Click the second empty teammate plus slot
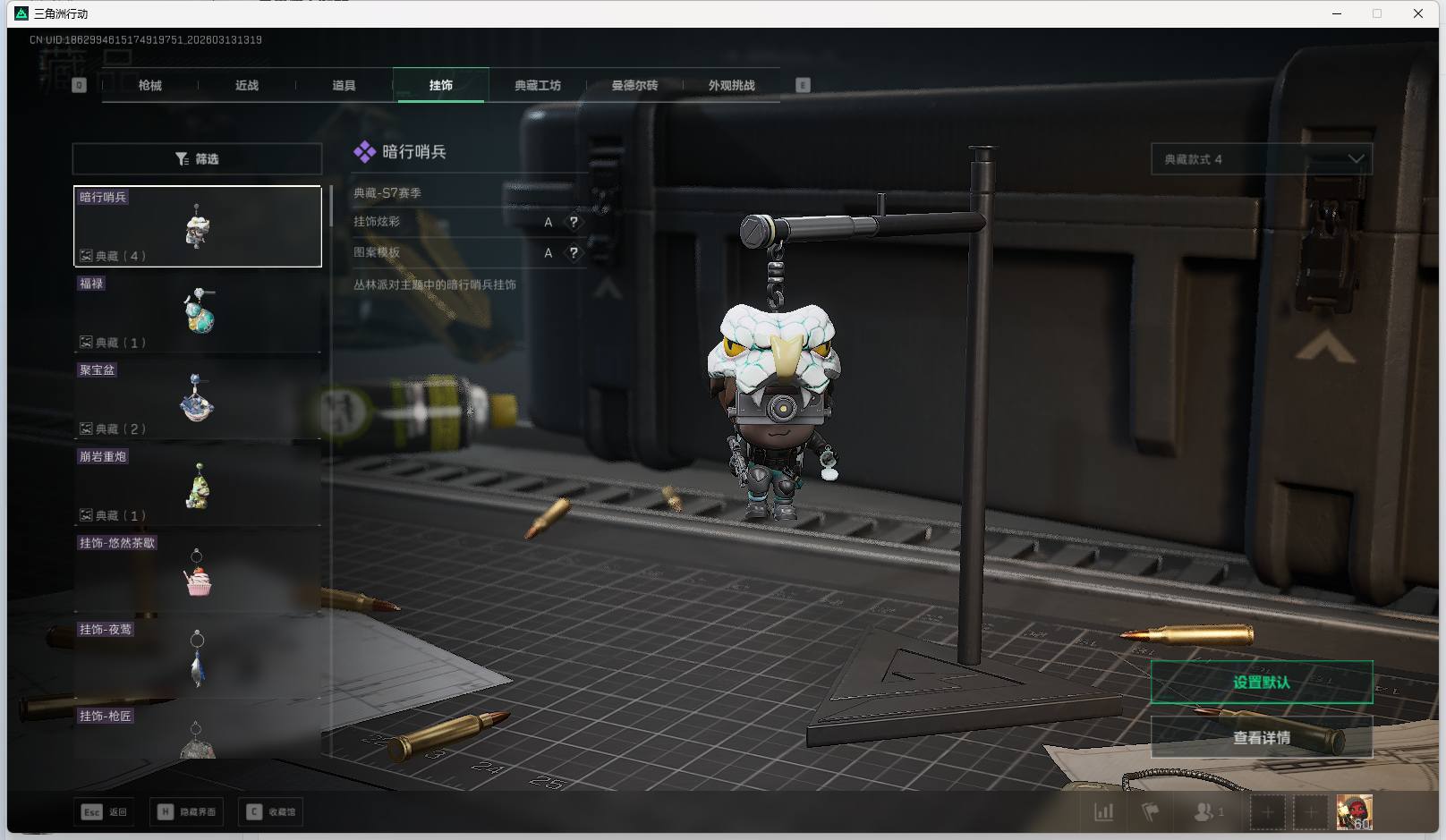The image size is (1446, 840). pos(1311,812)
